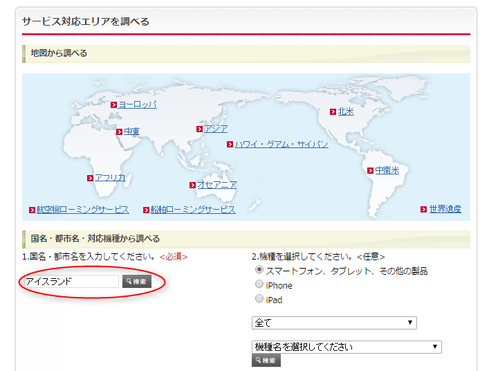
Task: Click the country name input field with アイスランド
Action: [x=71, y=282]
